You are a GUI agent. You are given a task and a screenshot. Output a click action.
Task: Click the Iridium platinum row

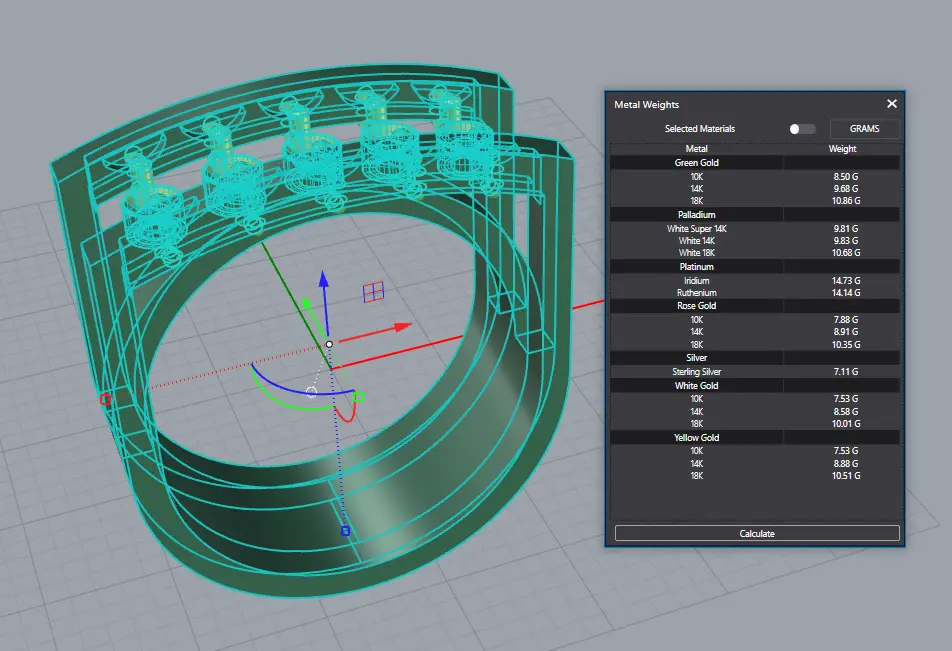click(x=697, y=281)
